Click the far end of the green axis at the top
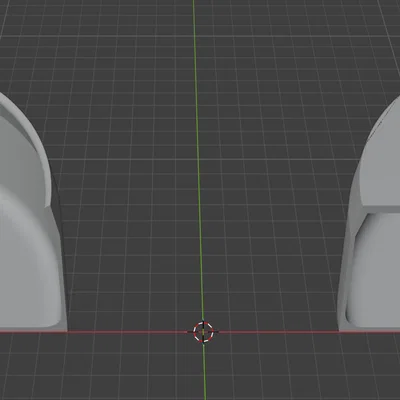Screen dimensions: 400x400 pyautogui.click(x=193, y=5)
